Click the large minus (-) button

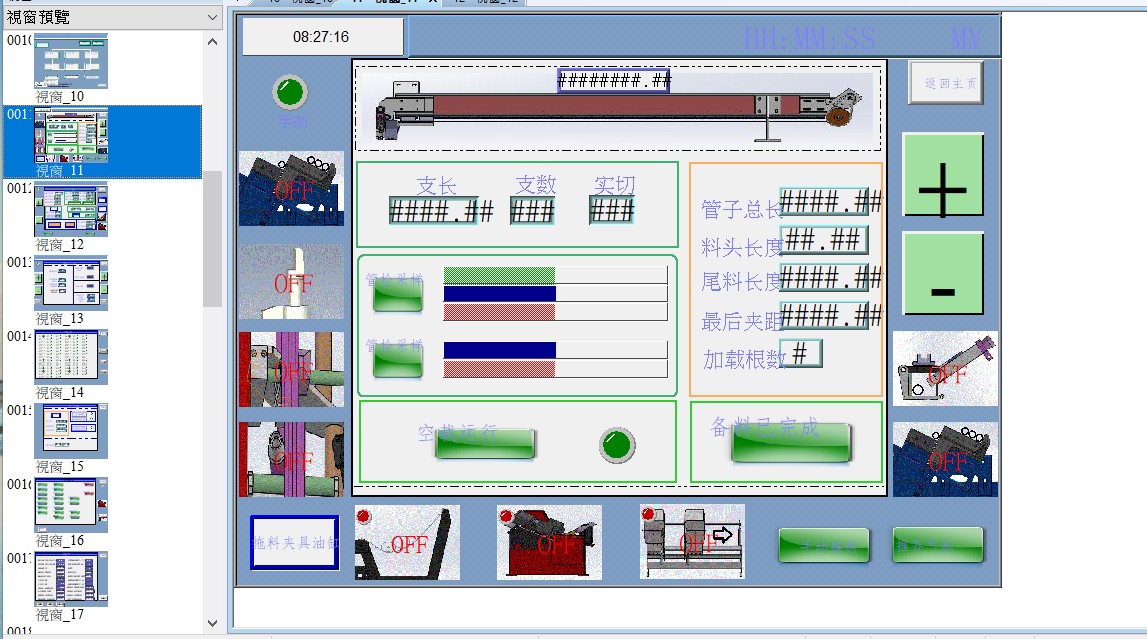click(943, 273)
